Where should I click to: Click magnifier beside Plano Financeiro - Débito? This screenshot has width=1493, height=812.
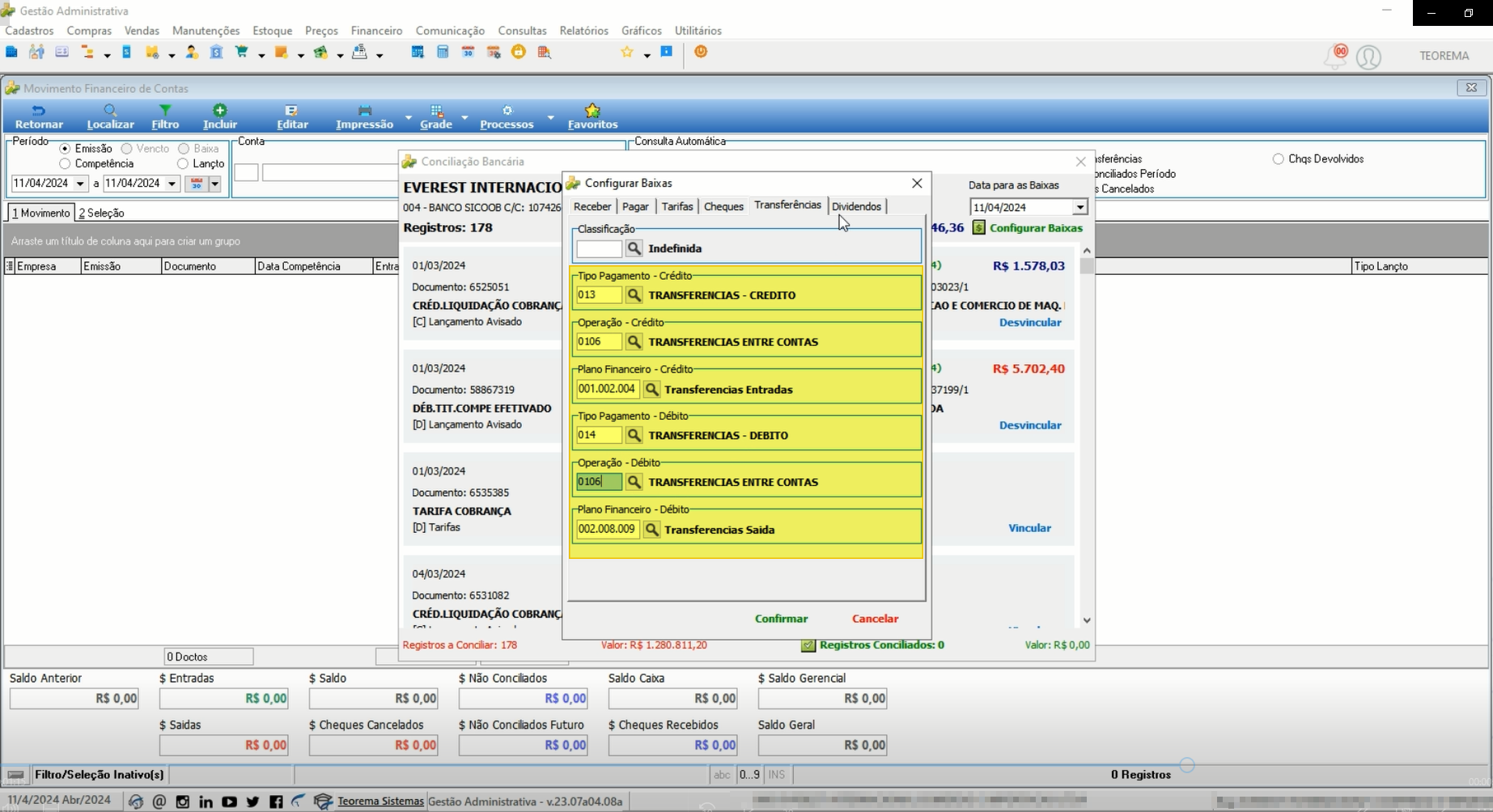(x=651, y=530)
